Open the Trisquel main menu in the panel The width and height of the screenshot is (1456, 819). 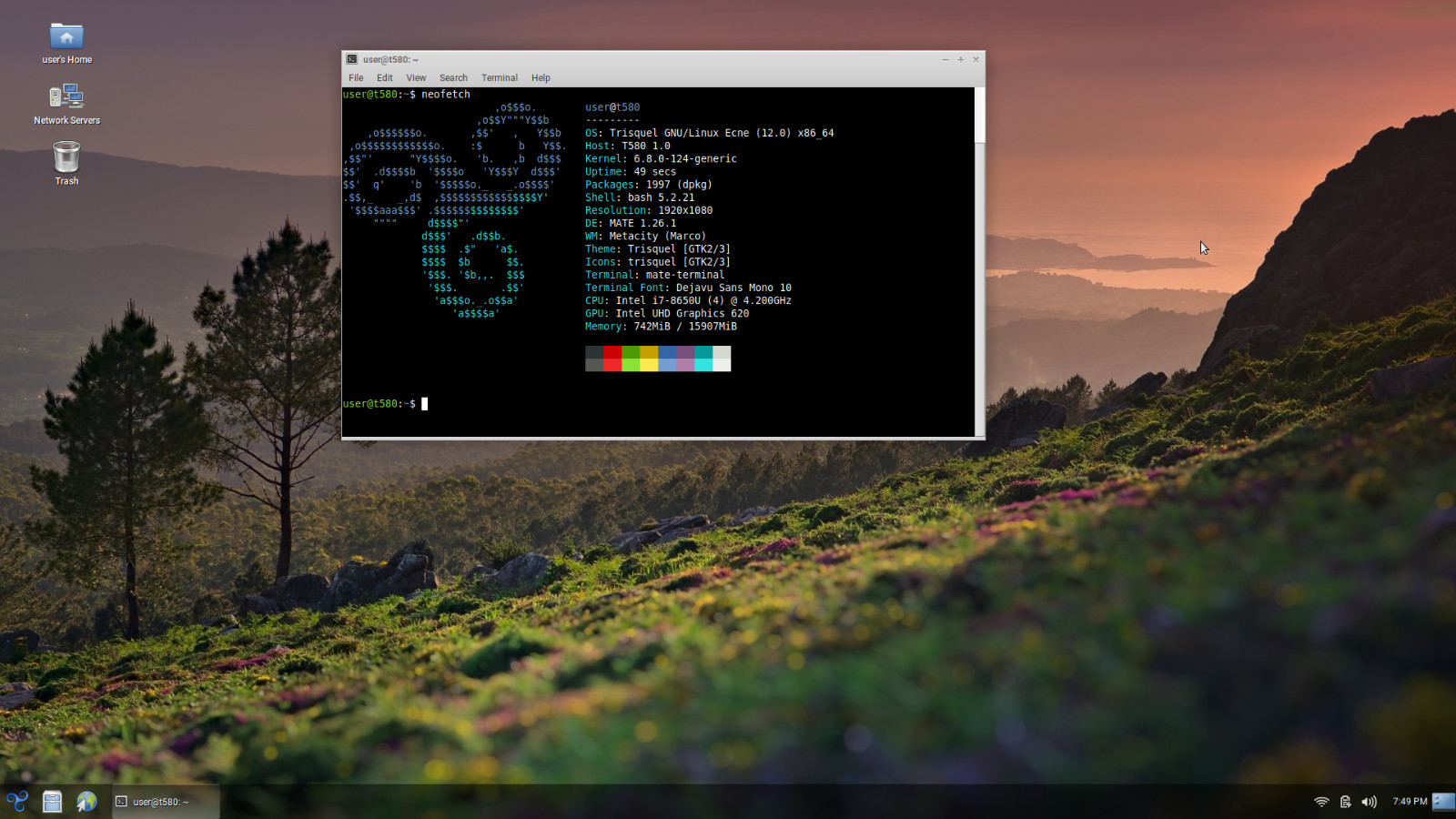[x=17, y=802]
